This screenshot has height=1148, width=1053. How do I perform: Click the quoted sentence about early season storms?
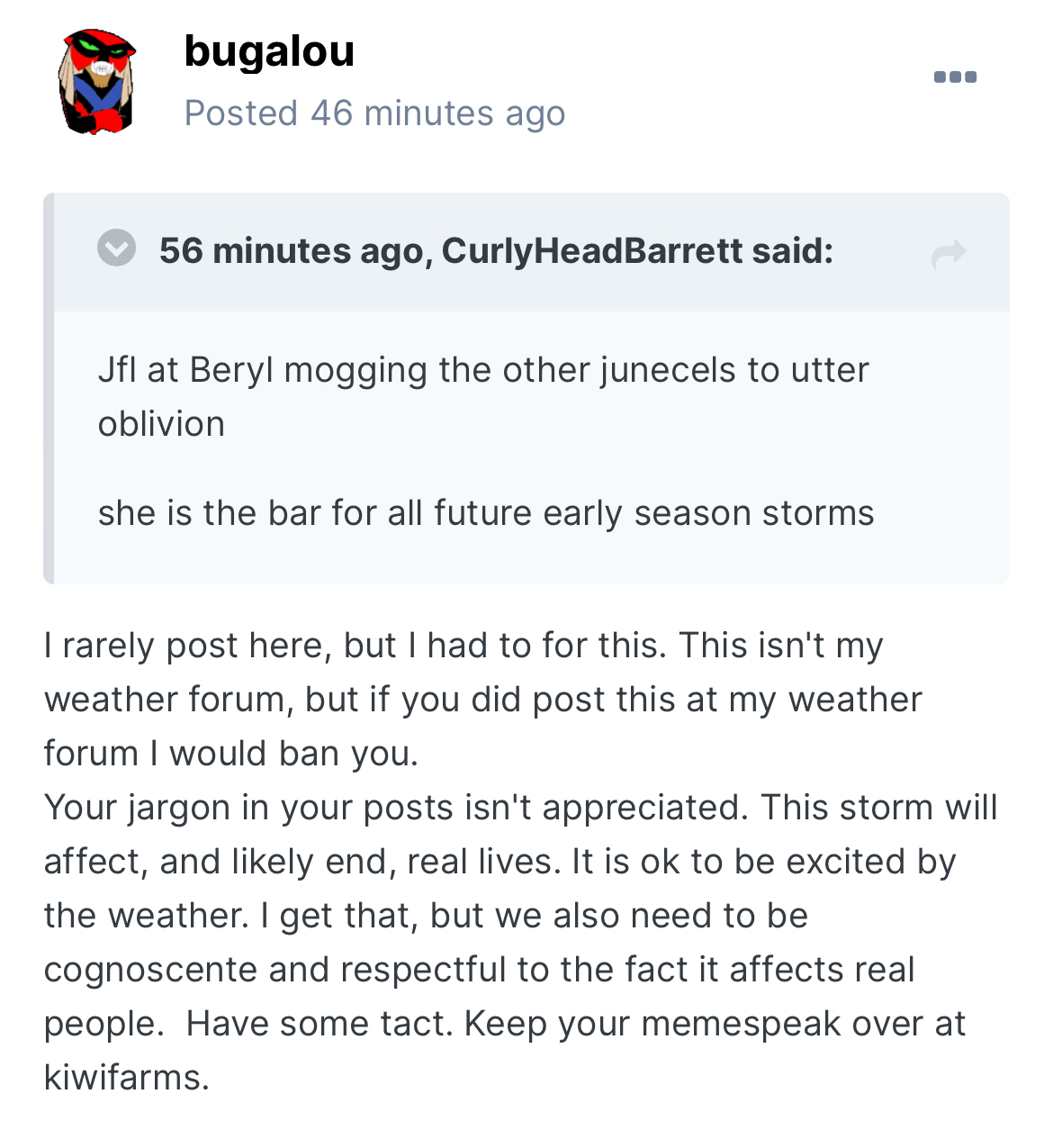point(486,513)
